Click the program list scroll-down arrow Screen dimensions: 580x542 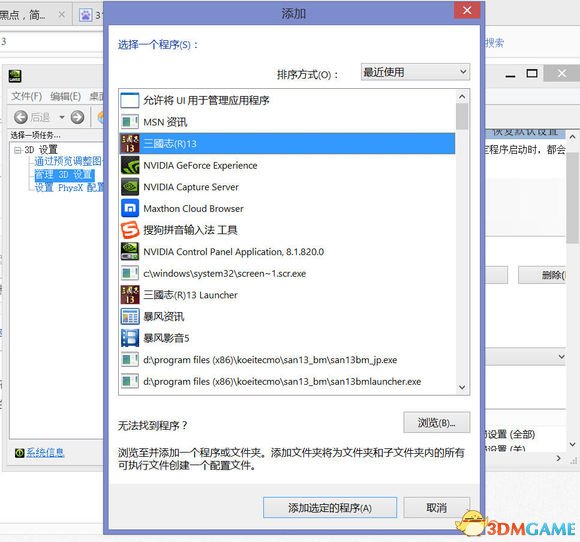pos(462,387)
